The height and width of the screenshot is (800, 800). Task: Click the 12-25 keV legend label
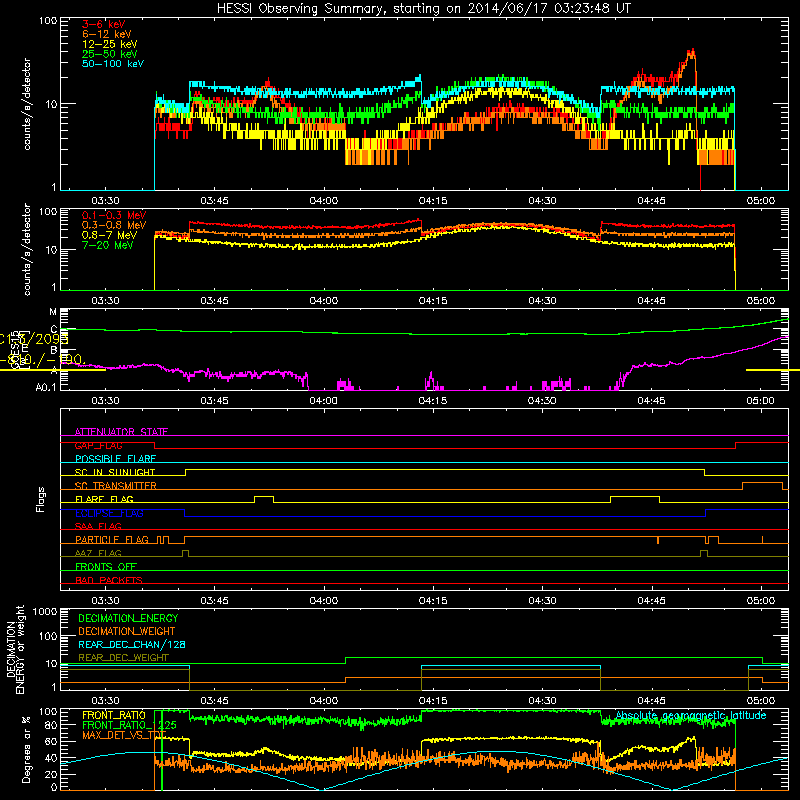(x=110, y=44)
